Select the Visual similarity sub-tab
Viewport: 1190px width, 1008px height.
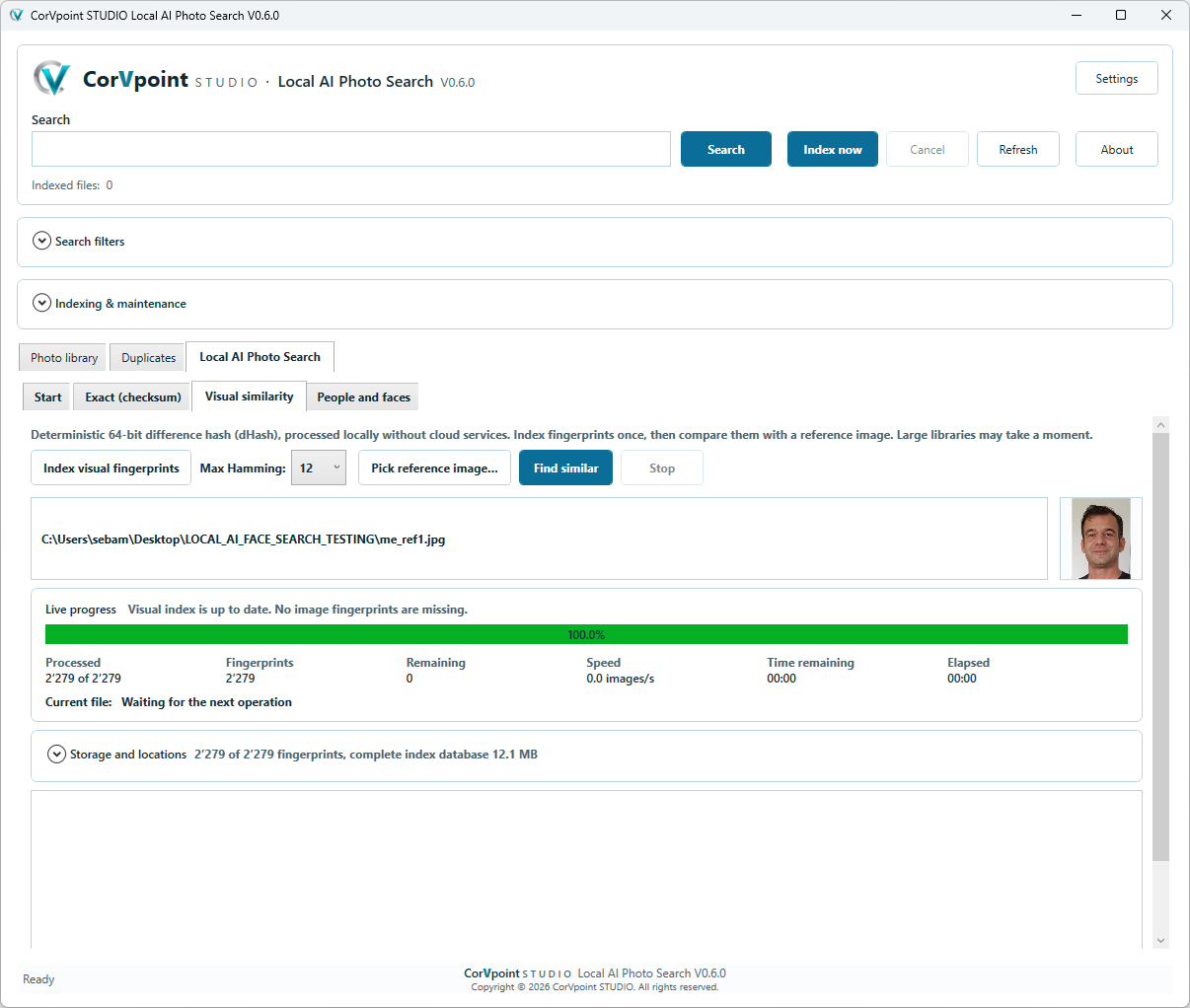249,396
